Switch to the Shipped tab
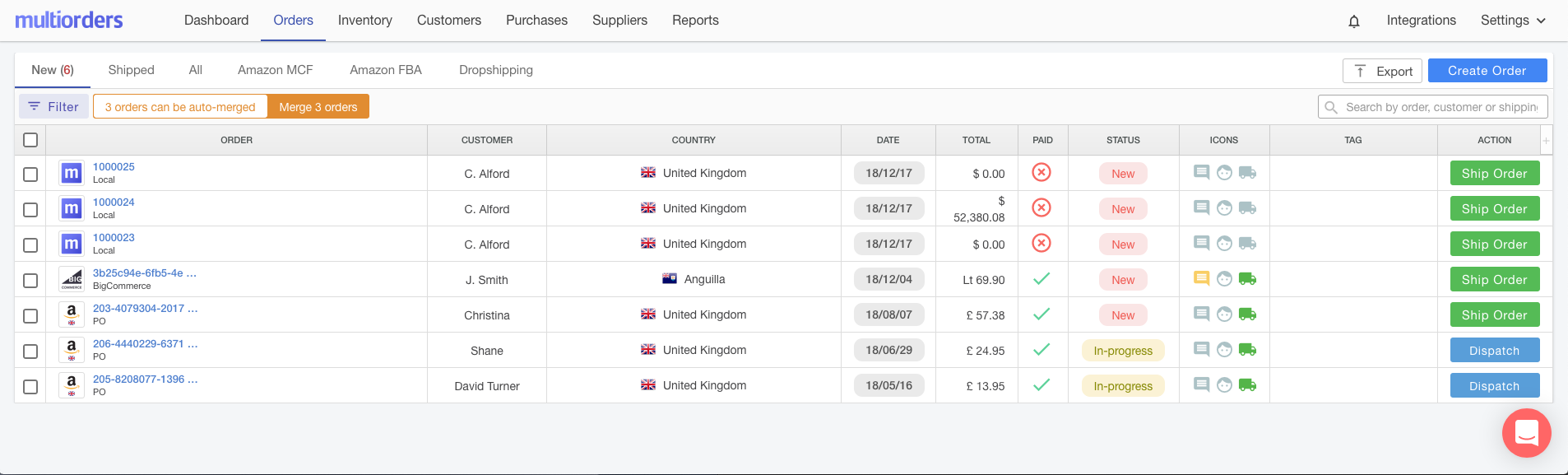This screenshot has height=475, width=1568. point(131,70)
